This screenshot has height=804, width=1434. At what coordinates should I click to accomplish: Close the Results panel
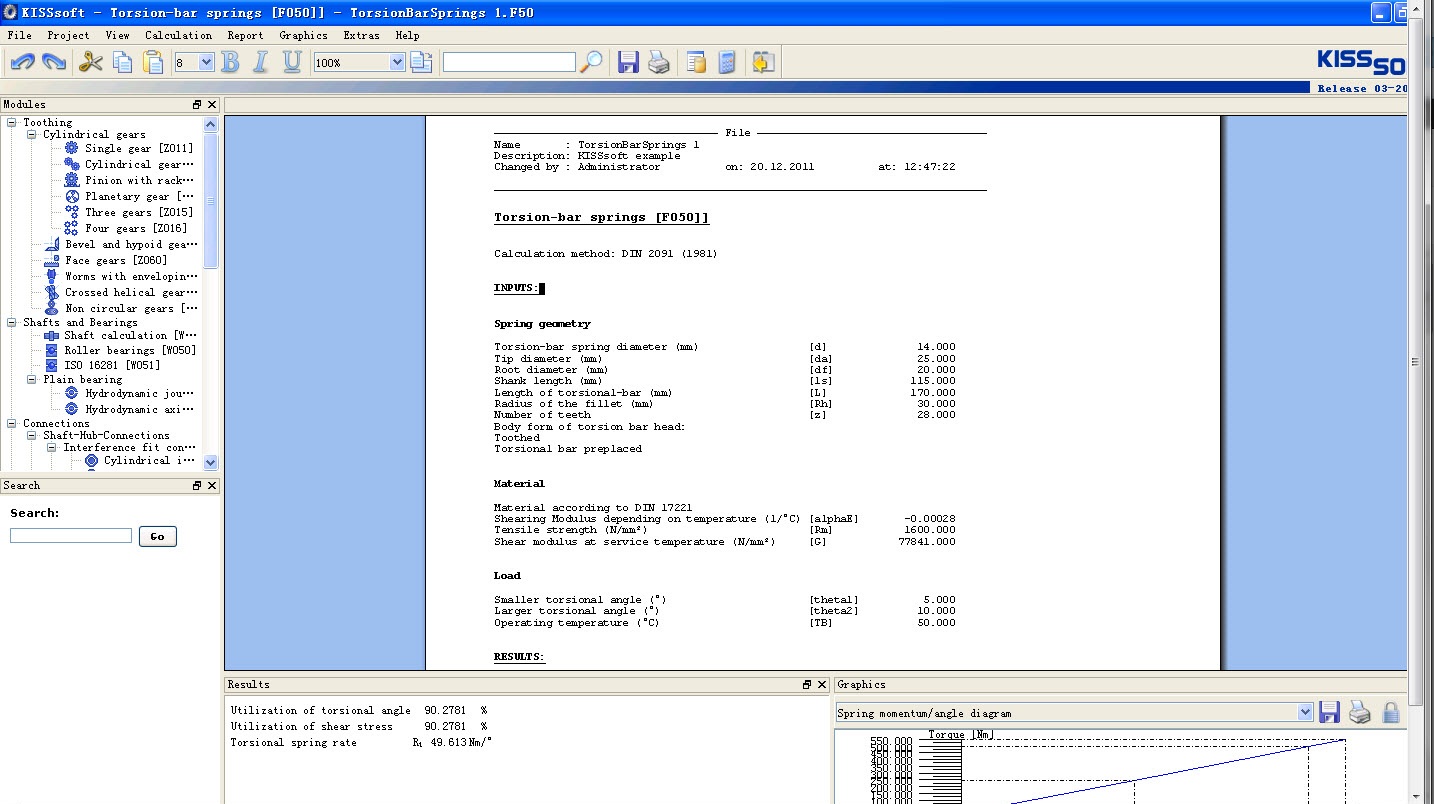[x=822, y=685]
